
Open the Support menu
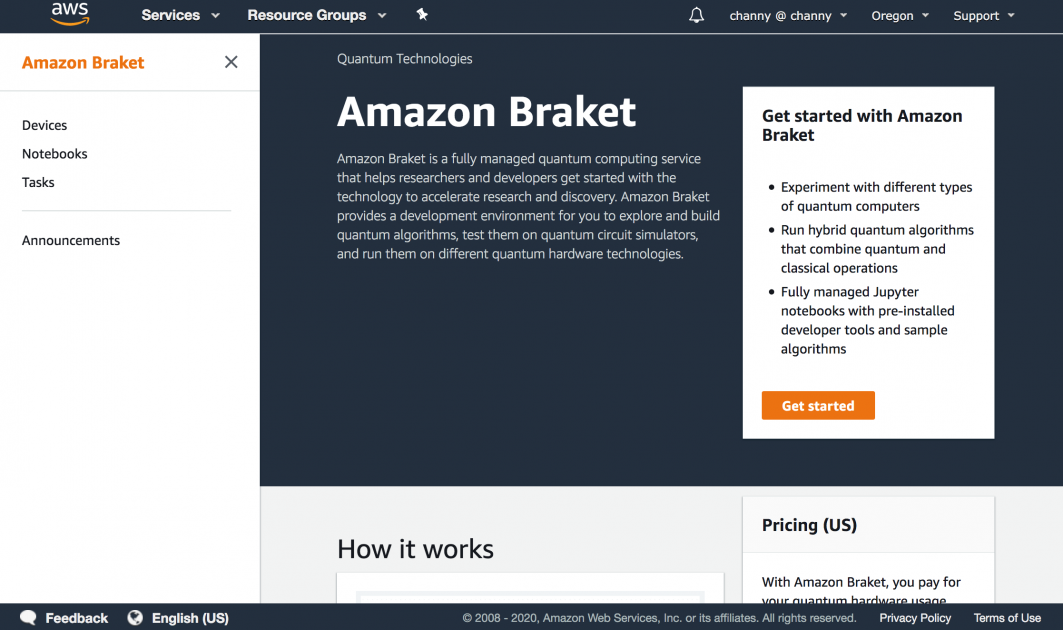pyautogui.click(x=982, y=15)
